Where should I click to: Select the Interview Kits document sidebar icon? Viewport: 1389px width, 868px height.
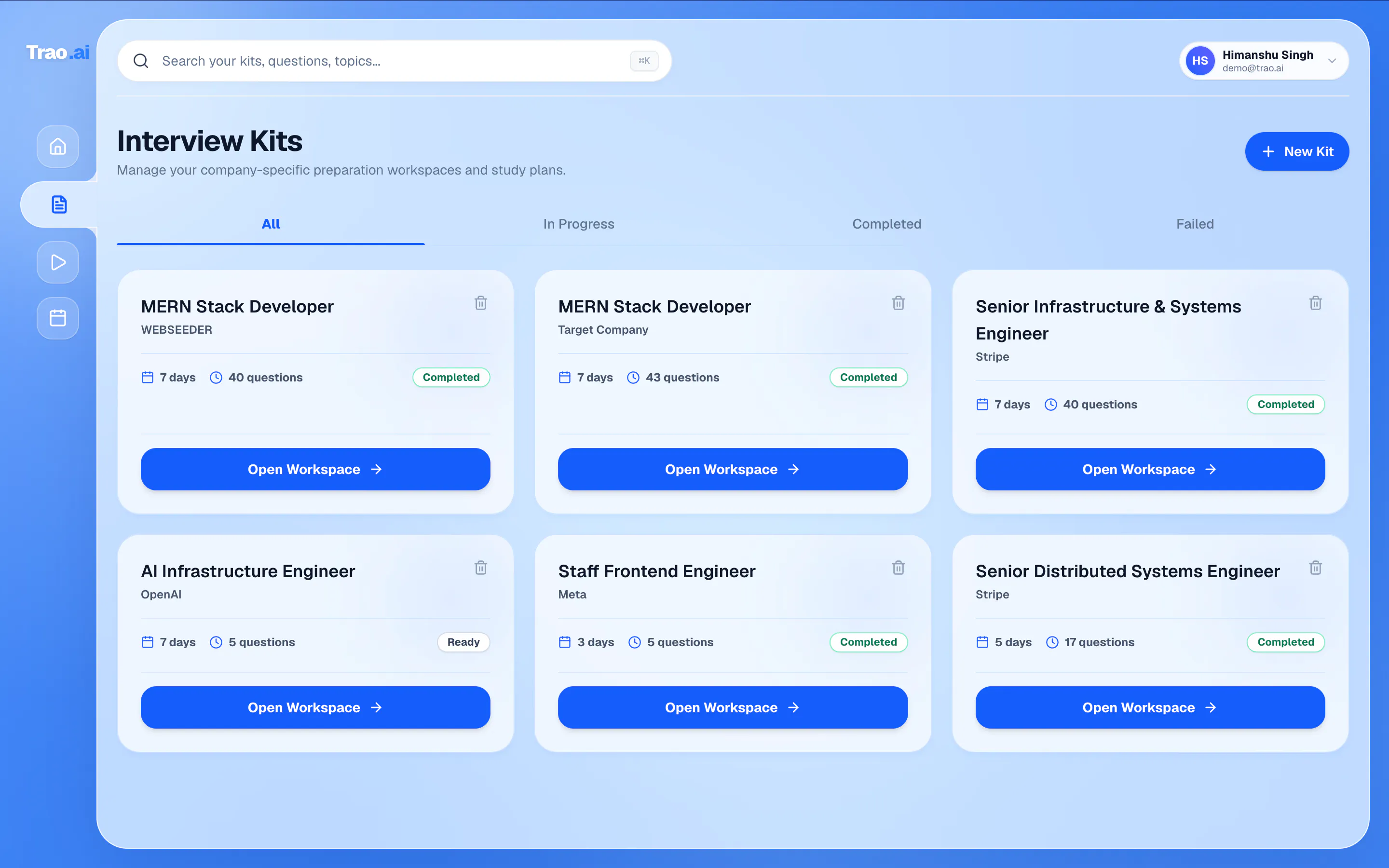click(x=59, y=204)
